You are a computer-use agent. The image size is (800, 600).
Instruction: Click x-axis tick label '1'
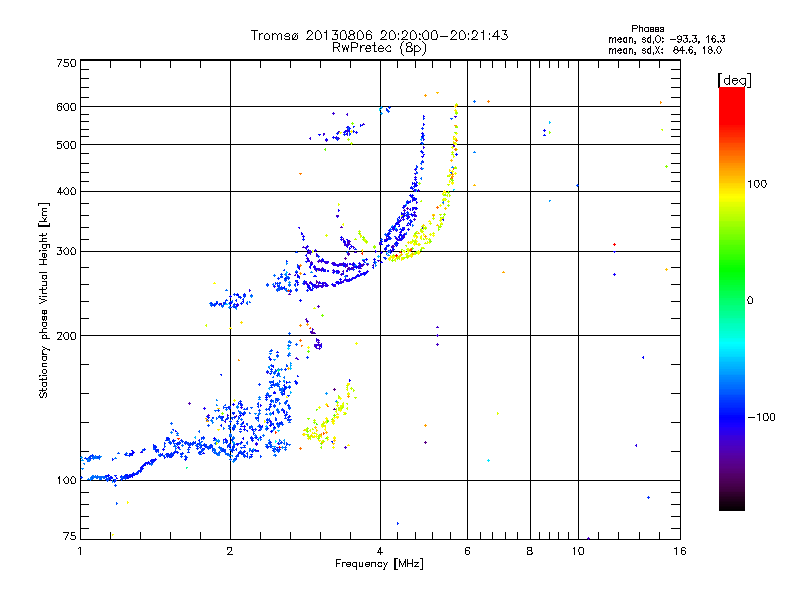tap(80, 551)
